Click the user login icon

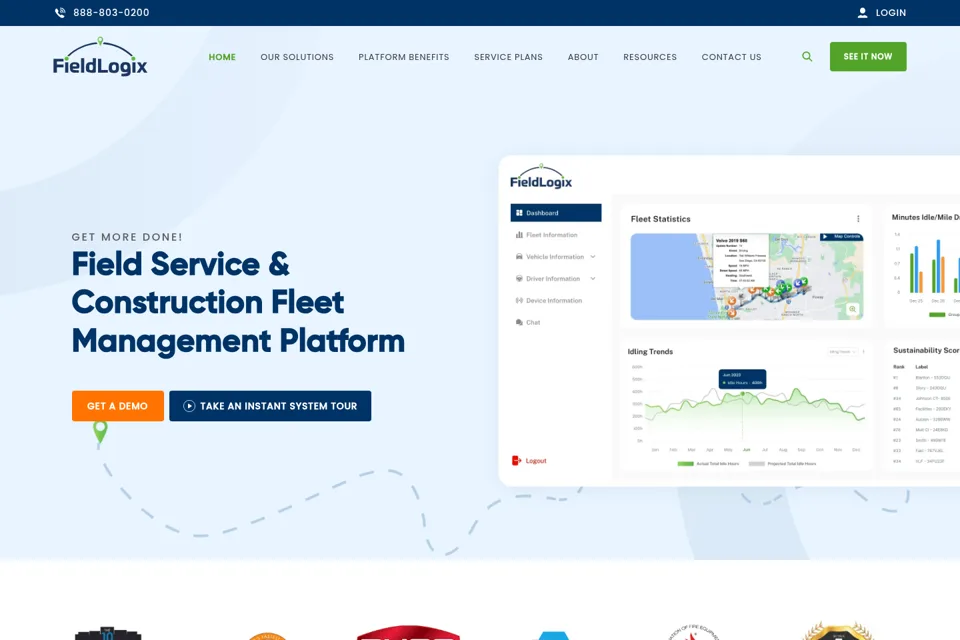click(862, 12)
